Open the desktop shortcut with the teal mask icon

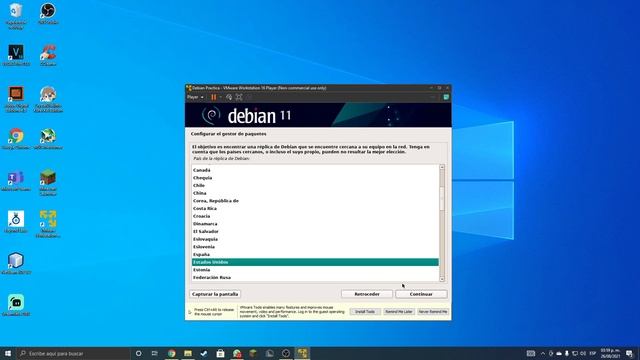coord(16,305)
